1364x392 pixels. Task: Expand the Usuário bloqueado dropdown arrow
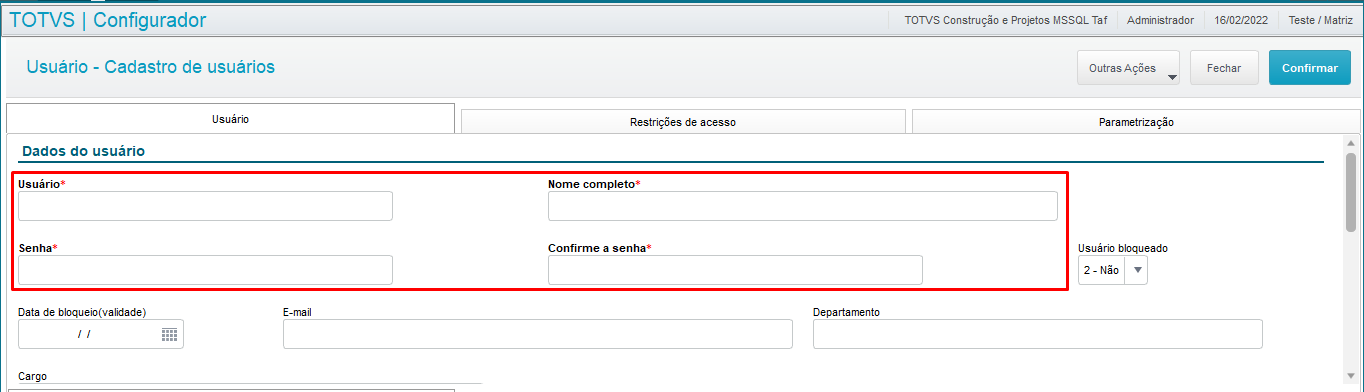[1136, 270]
